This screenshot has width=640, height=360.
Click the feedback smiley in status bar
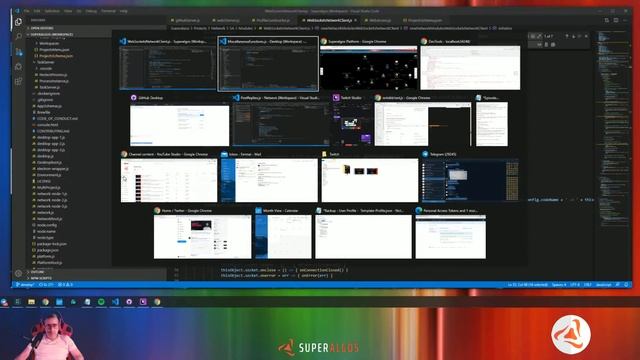[618, 284]
